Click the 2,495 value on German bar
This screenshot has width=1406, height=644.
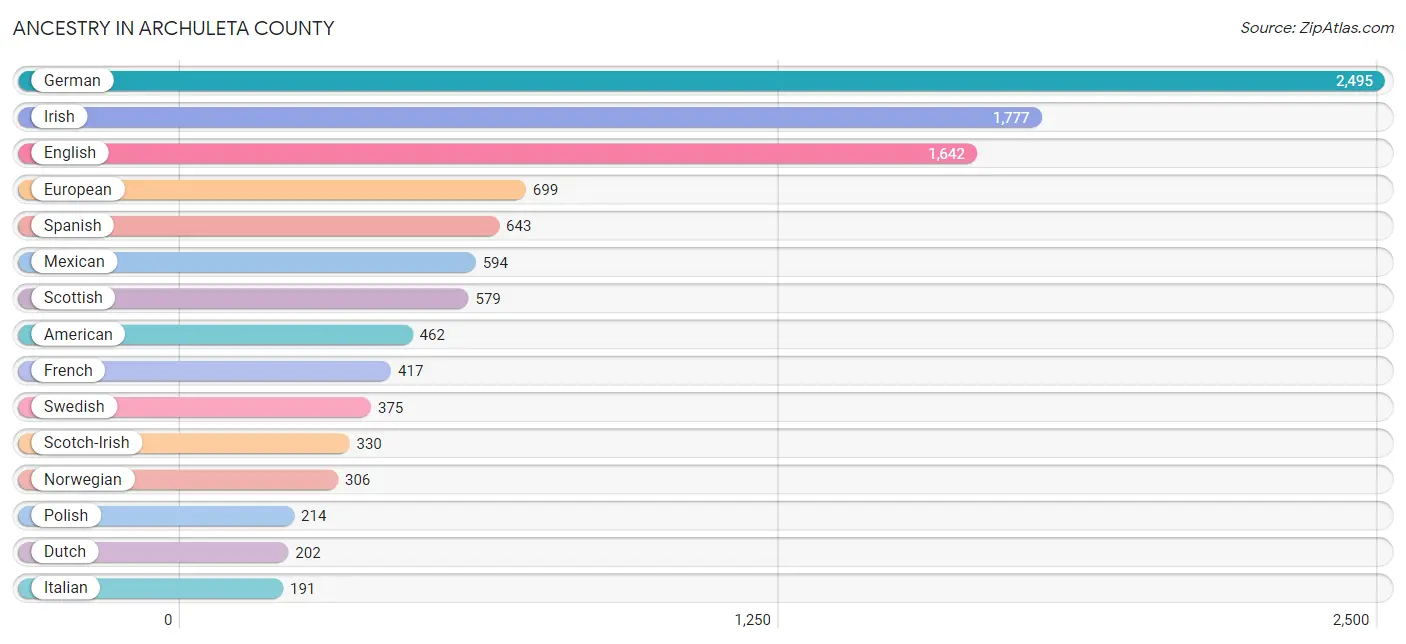coord(1354,81)
